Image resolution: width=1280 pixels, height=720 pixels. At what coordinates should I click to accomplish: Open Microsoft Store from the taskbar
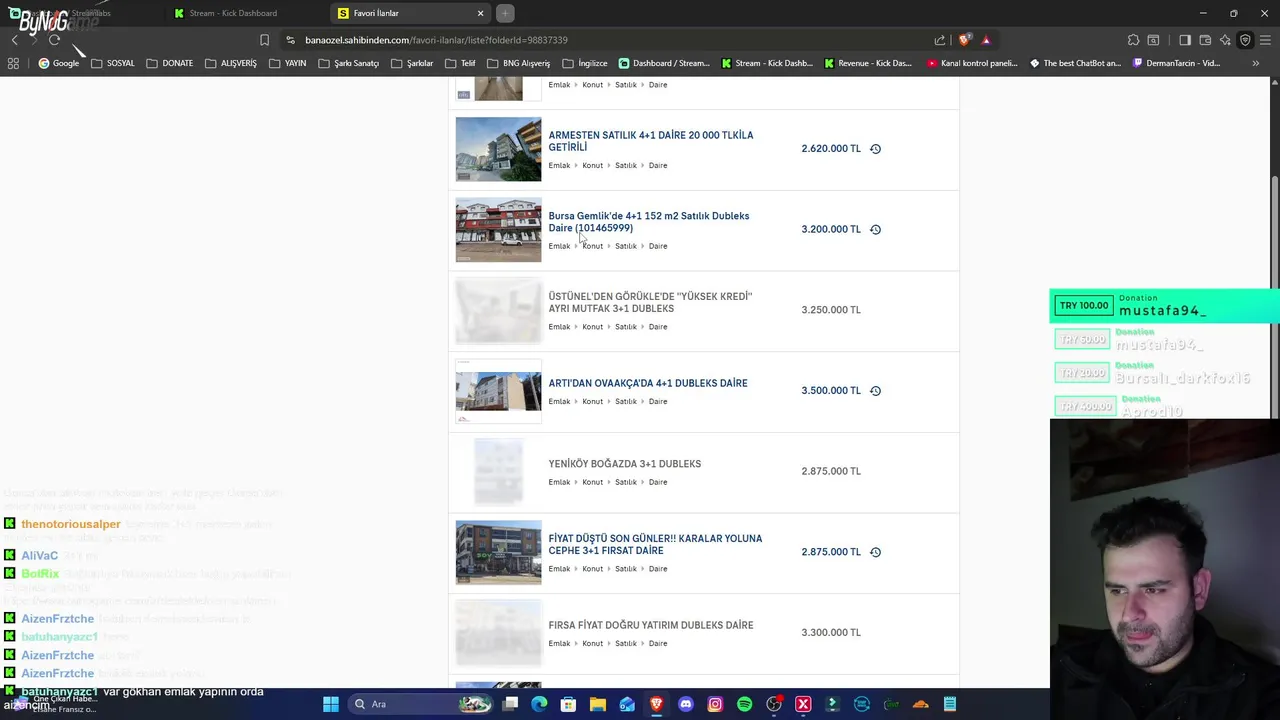[x=568, y=704]
